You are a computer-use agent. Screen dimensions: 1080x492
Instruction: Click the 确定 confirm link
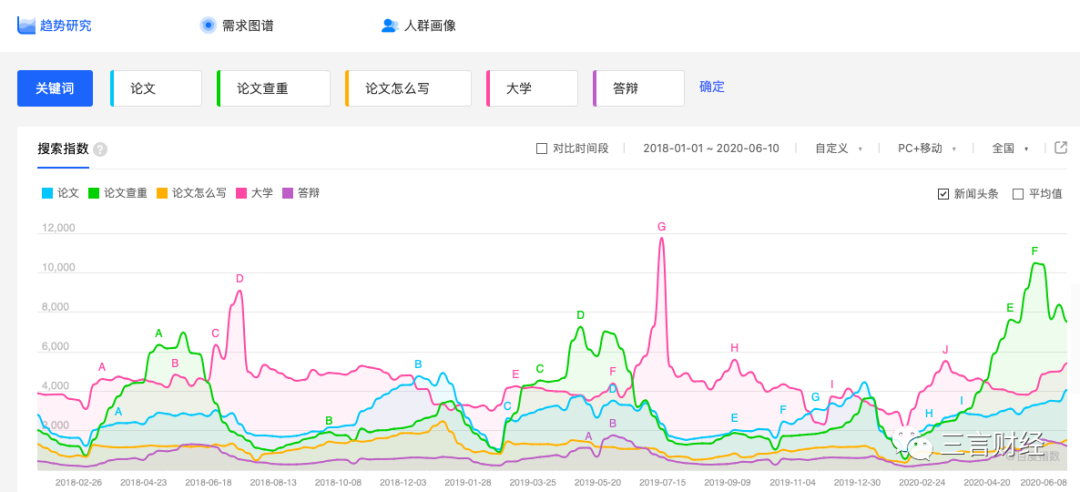pos(712,87)
